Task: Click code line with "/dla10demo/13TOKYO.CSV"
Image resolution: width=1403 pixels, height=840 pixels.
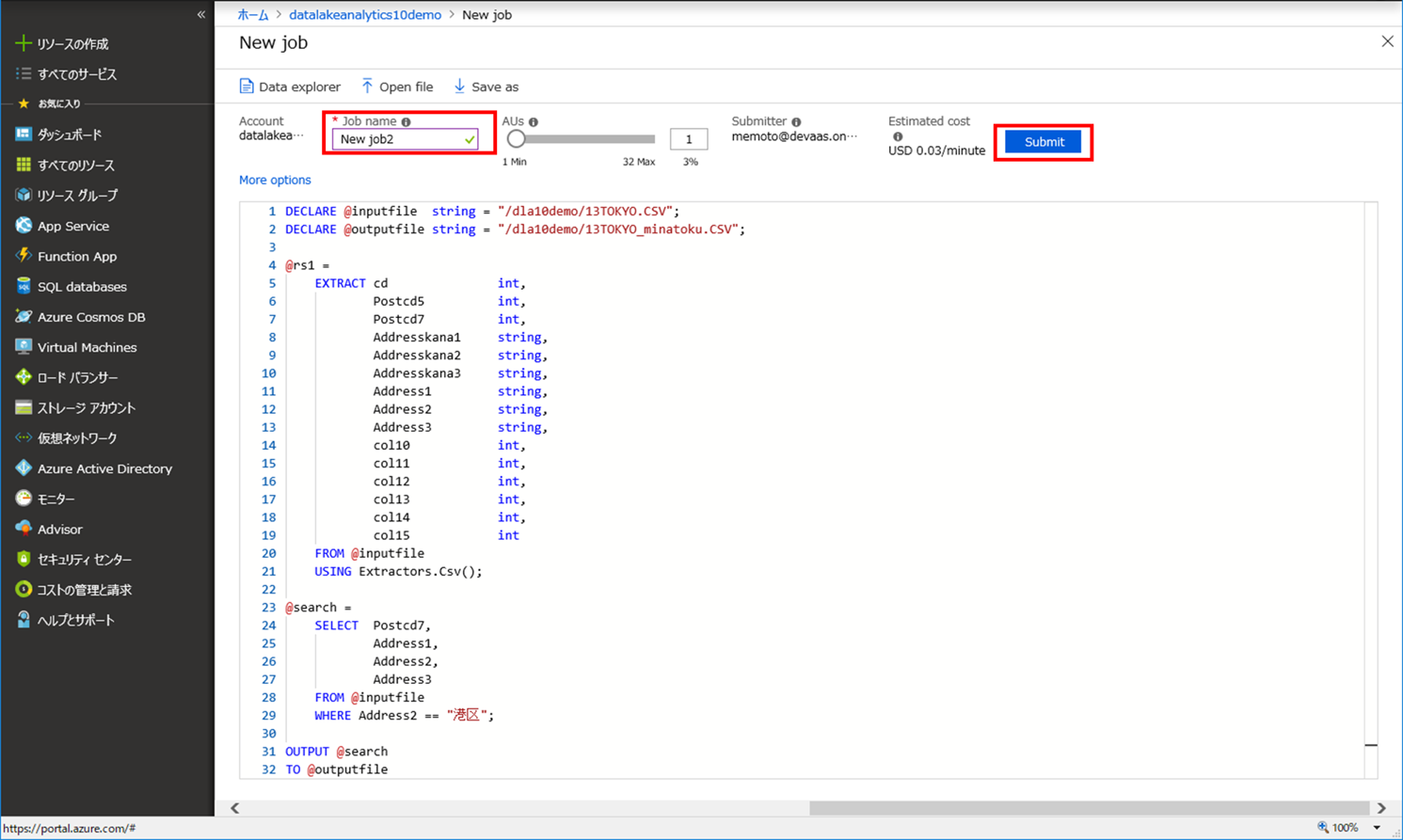Action: (x=483, y=212)
